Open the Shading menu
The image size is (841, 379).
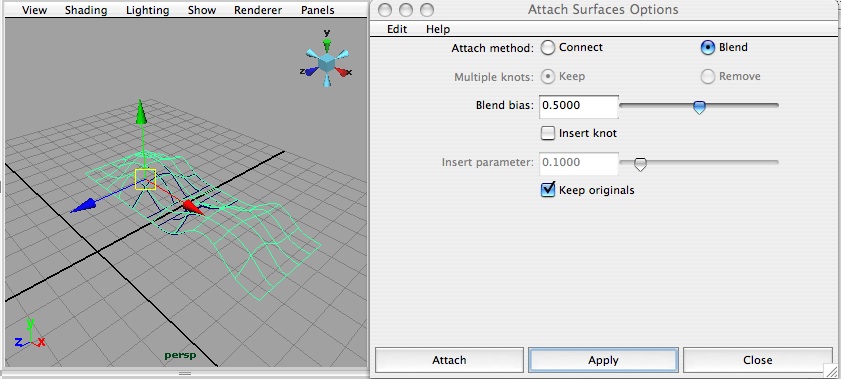click(86, 10)
